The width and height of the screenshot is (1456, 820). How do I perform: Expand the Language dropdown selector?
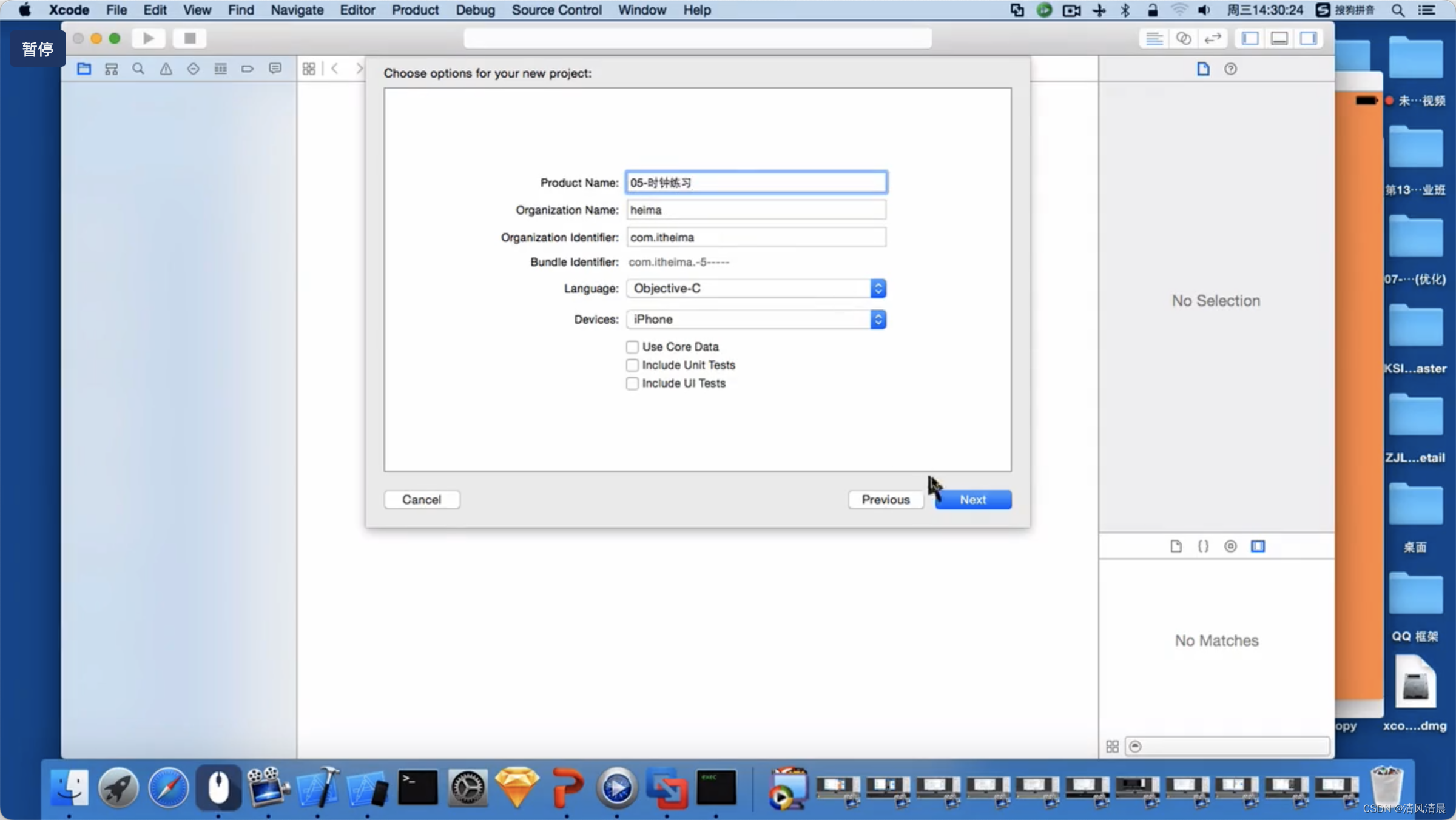877,288
